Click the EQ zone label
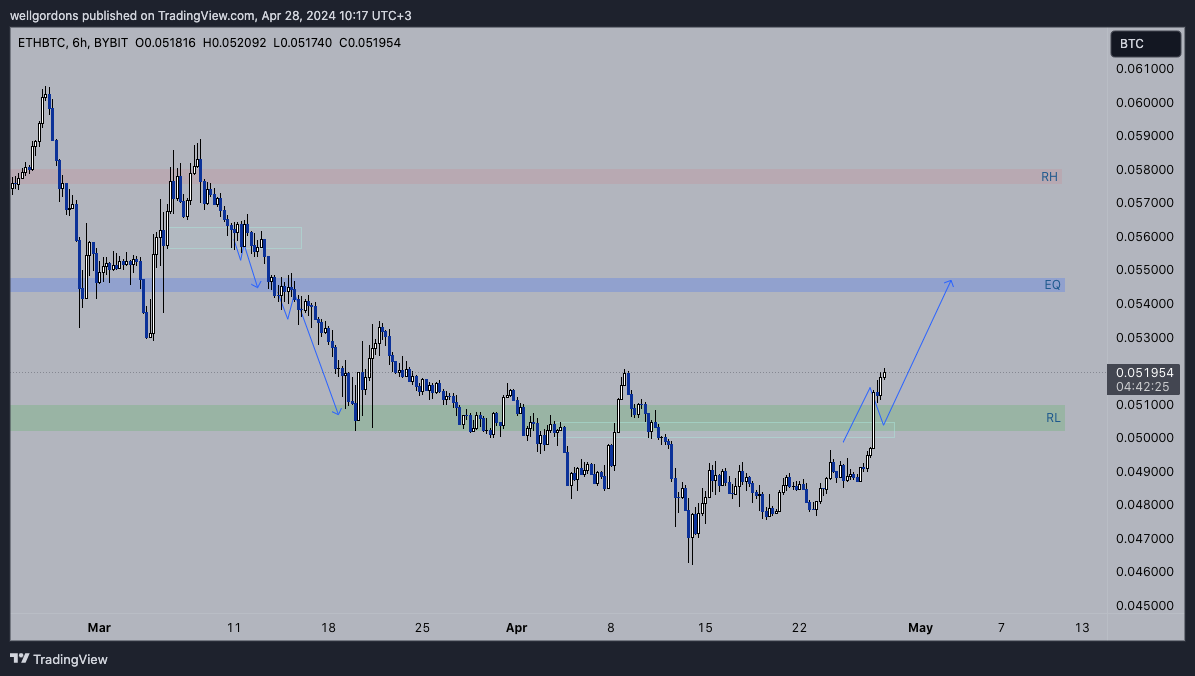The image size is (1195, 676). (1052, 285)
